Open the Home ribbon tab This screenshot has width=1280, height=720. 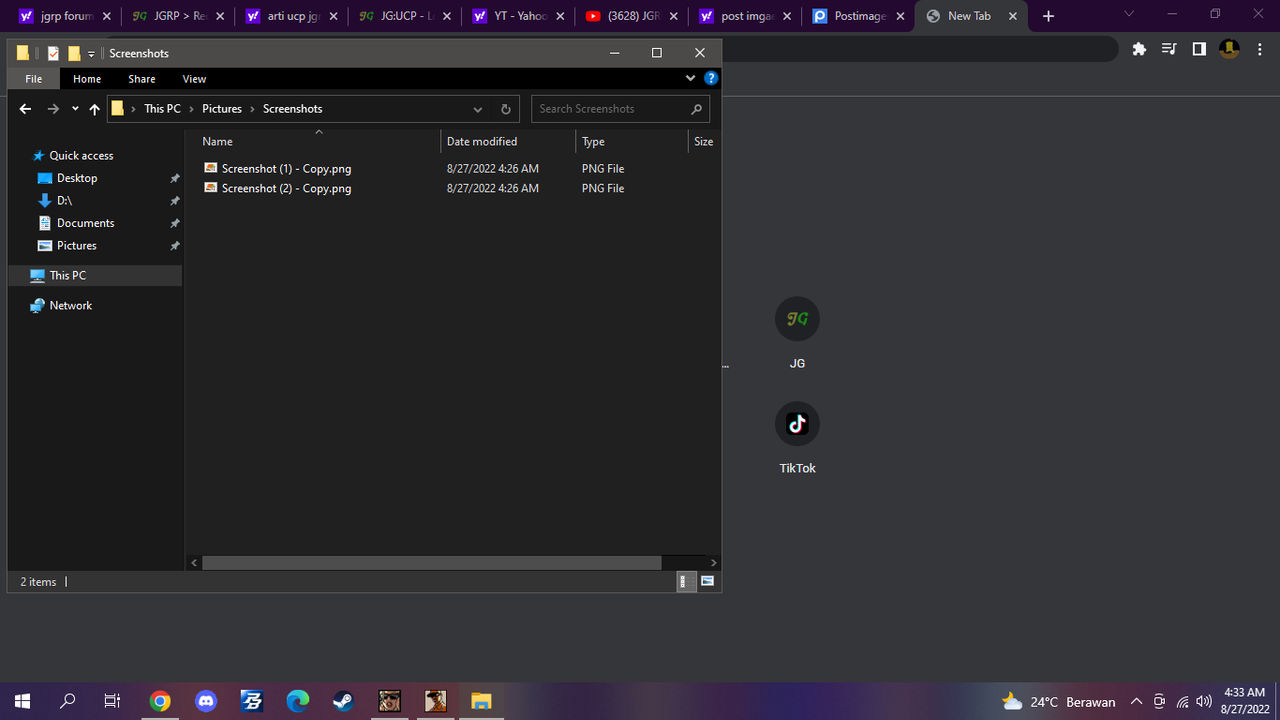tap(87, 79)
